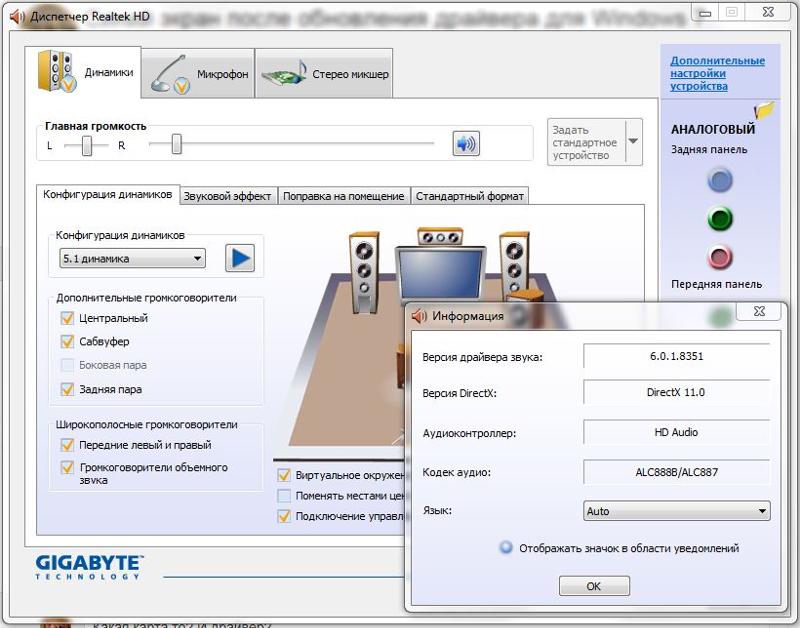Click the Realtek HD speaker title icon
800x628 pixels.
(18, 17)
